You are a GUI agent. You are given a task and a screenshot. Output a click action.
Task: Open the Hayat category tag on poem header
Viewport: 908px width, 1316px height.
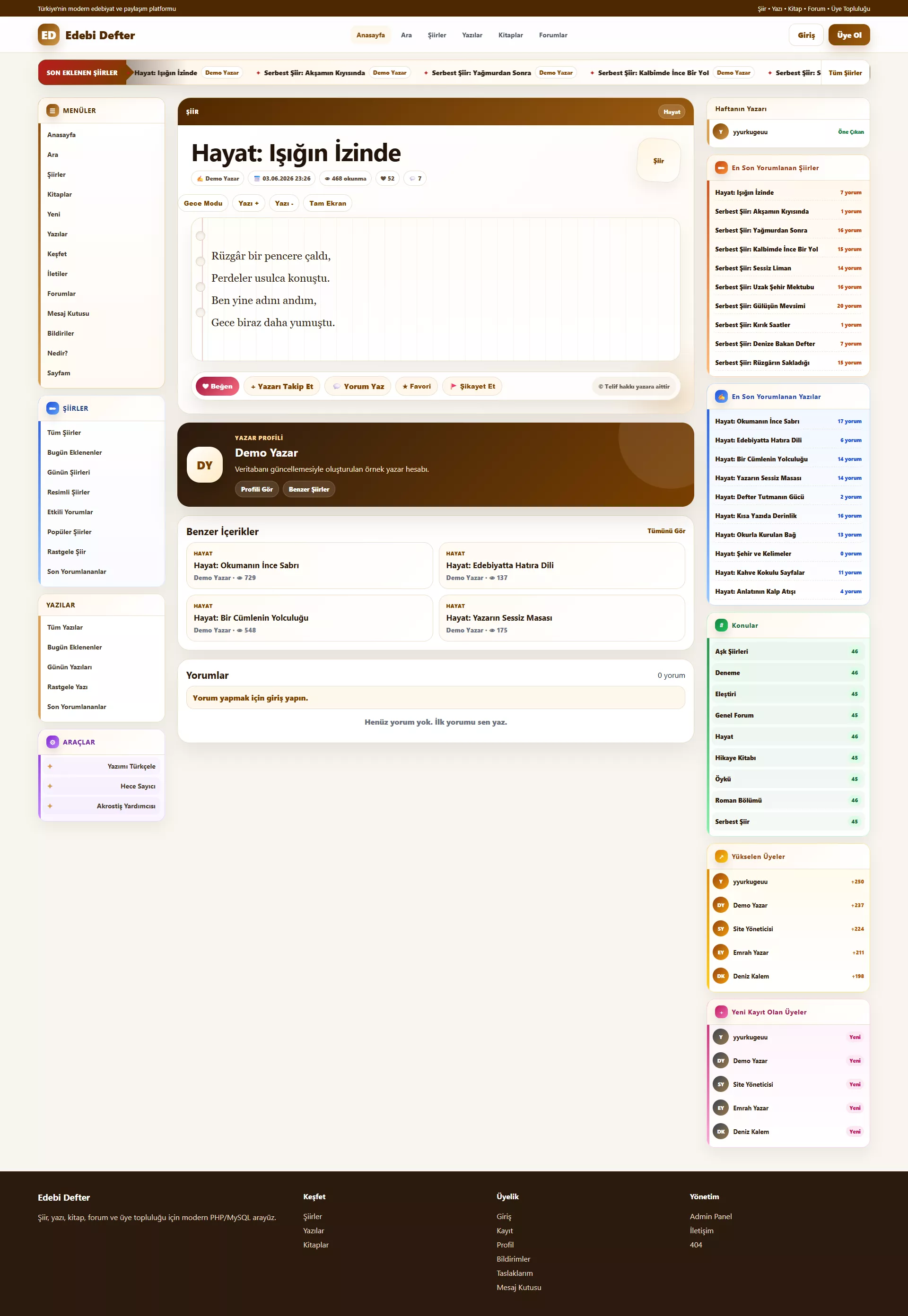[672, 112]
